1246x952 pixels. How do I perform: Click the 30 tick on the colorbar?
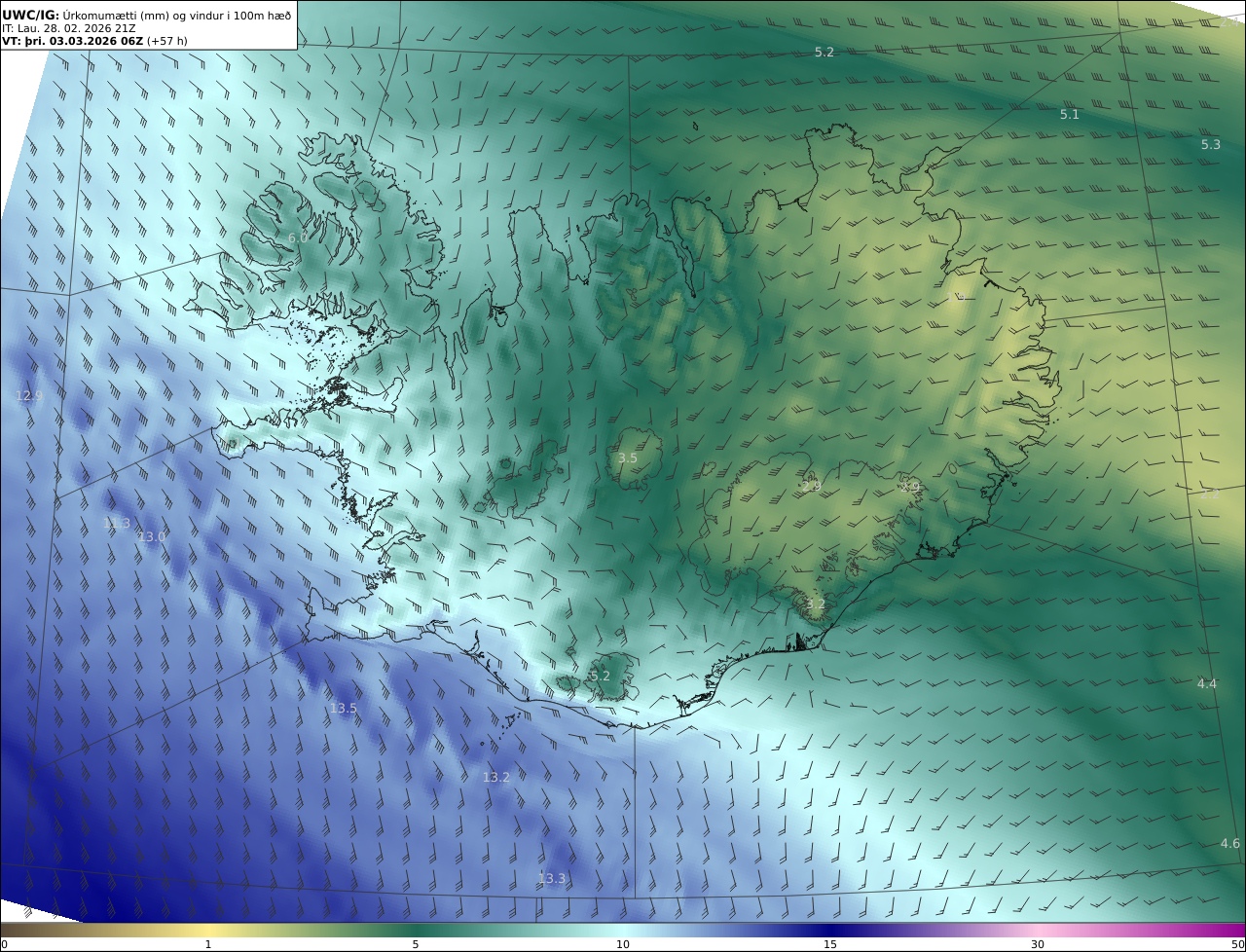click(x=1038, y=944)
